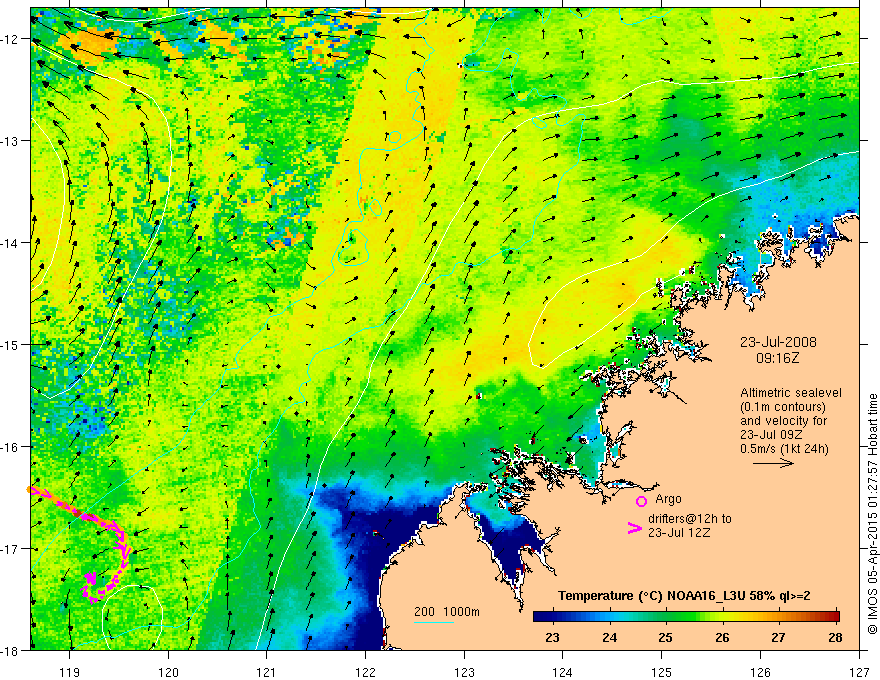Click latitude axis label -17
This screenshot has width=880, height=680.
click(x=10, y=549)
